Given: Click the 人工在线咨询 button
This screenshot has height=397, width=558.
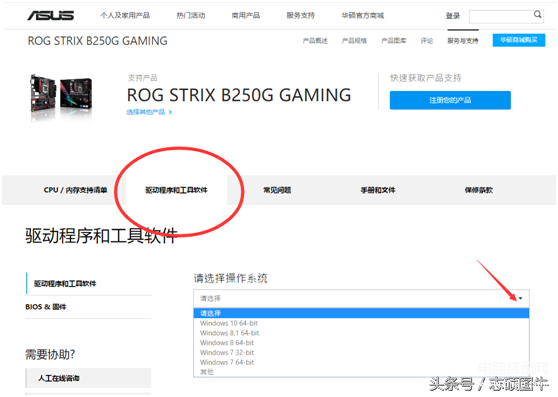Looking at the screenshot, I should click(x=88, y=378).
